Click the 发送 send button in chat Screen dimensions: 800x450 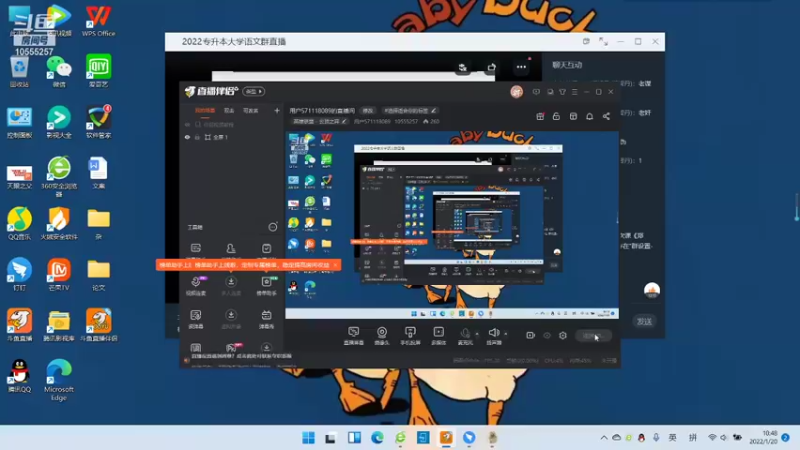tap(644, 321)
